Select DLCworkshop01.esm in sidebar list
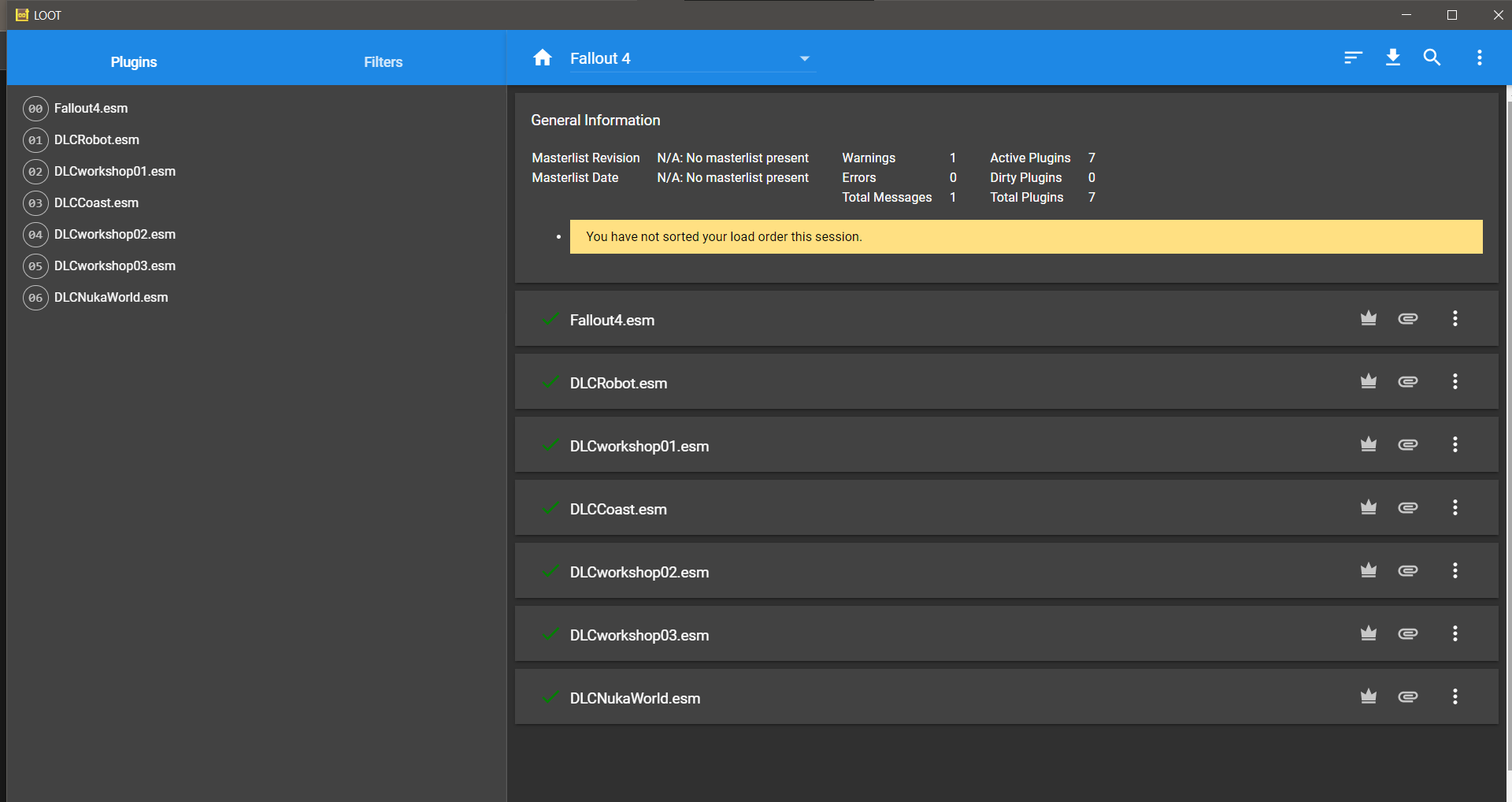 (x=114, y=172)
